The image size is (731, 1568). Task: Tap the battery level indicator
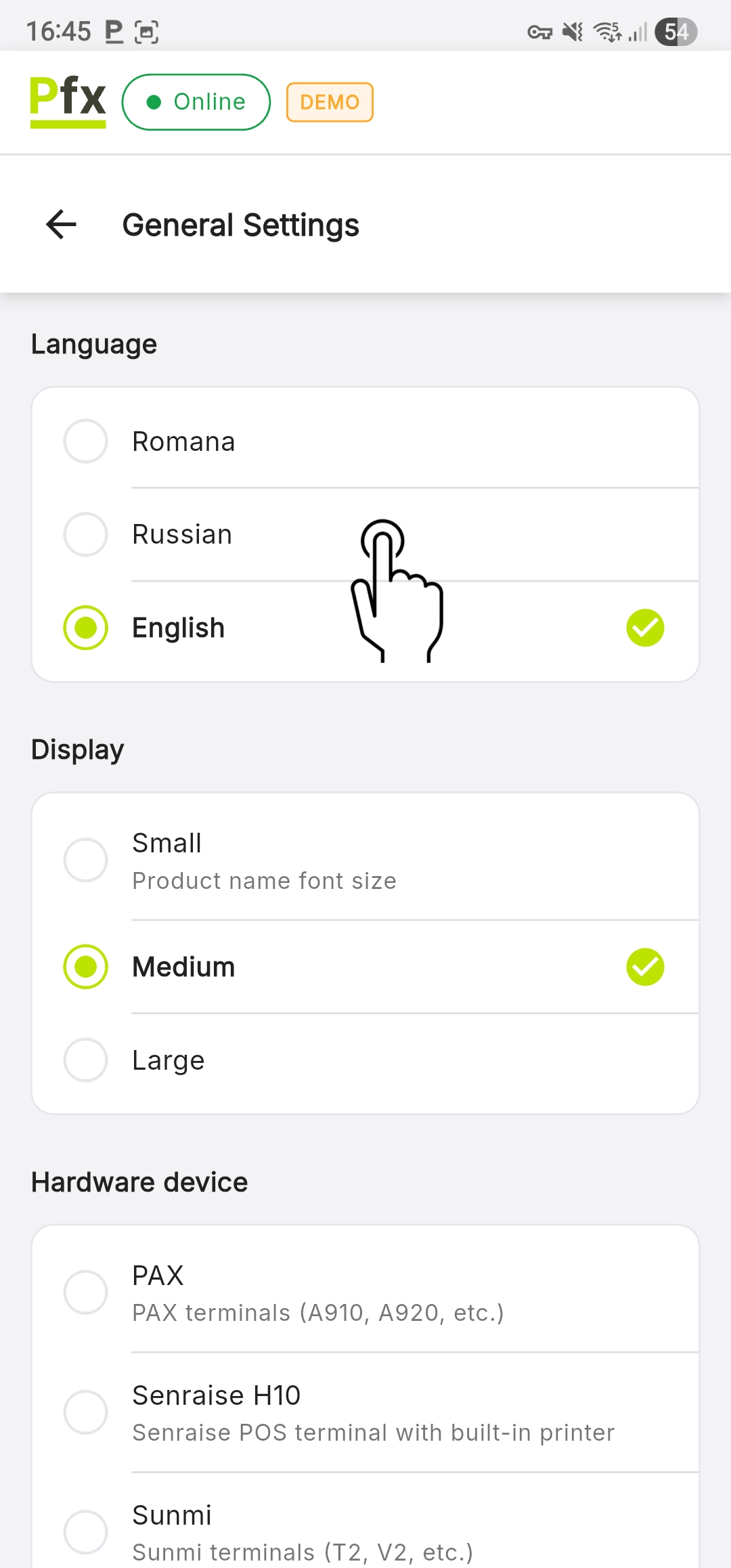pyautogui.click(x=675, y=32)
